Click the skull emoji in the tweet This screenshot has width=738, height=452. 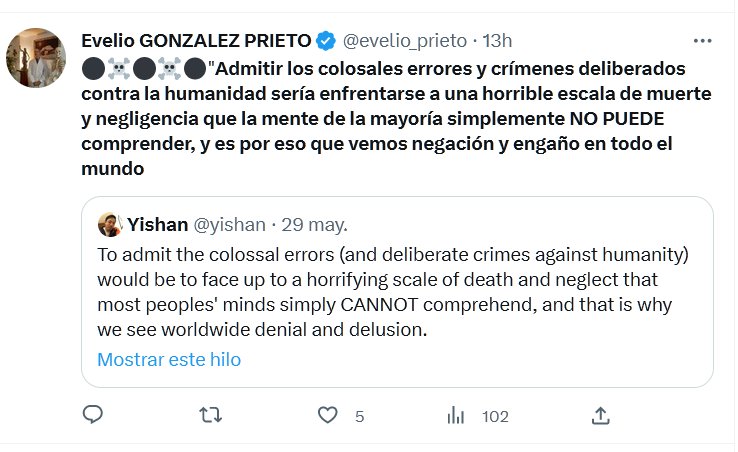[x=118, y=70]
